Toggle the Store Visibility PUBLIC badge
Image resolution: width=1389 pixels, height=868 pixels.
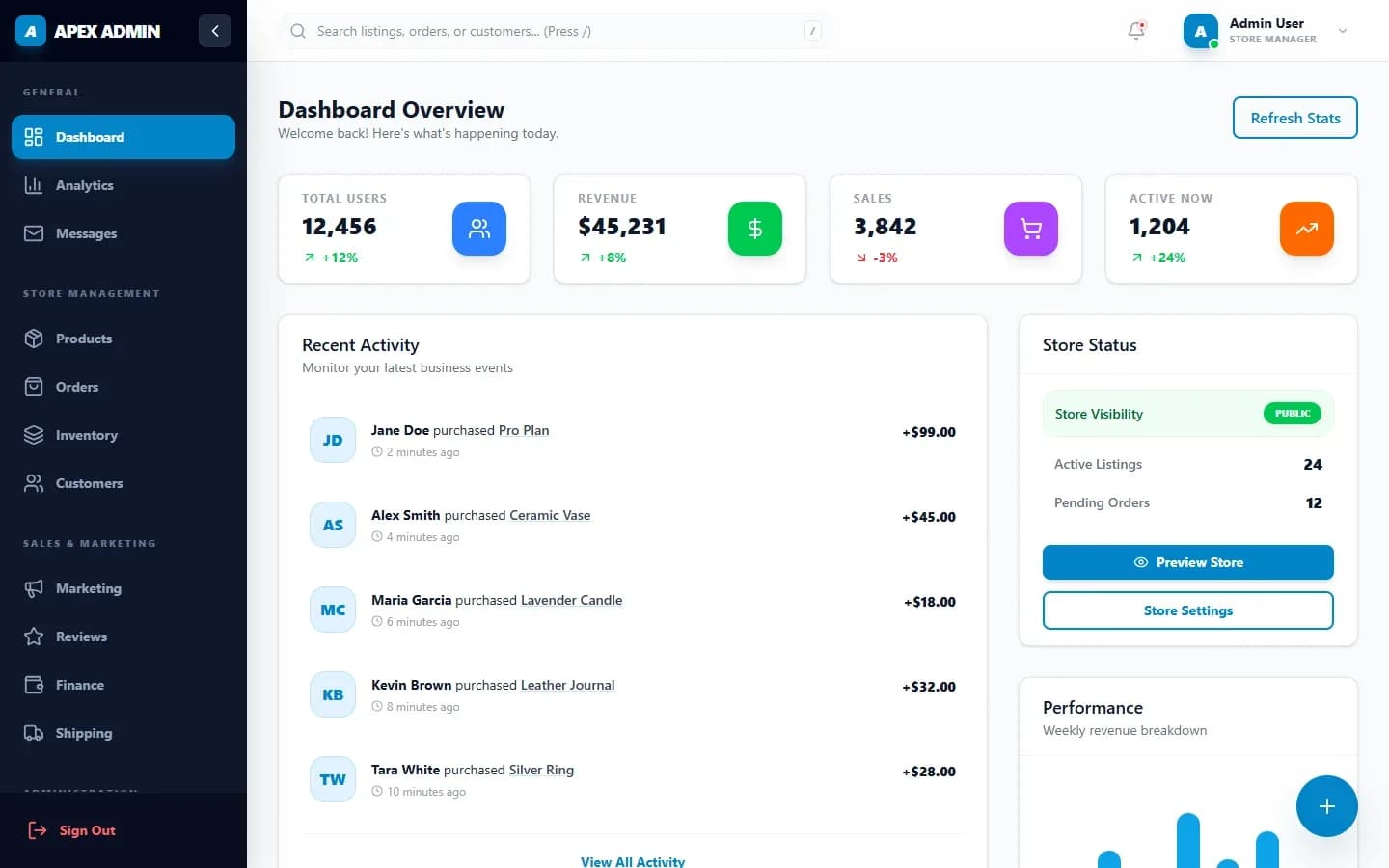pos(1293,413)
